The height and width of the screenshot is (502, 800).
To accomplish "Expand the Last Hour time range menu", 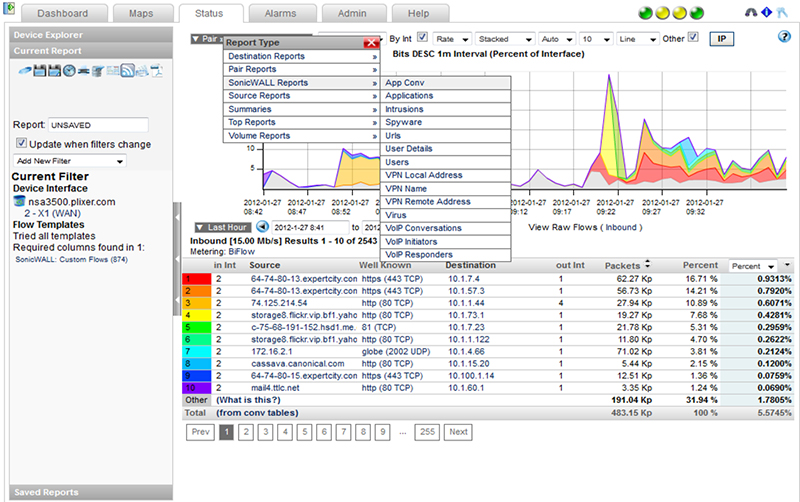I will tap(222, 228).
